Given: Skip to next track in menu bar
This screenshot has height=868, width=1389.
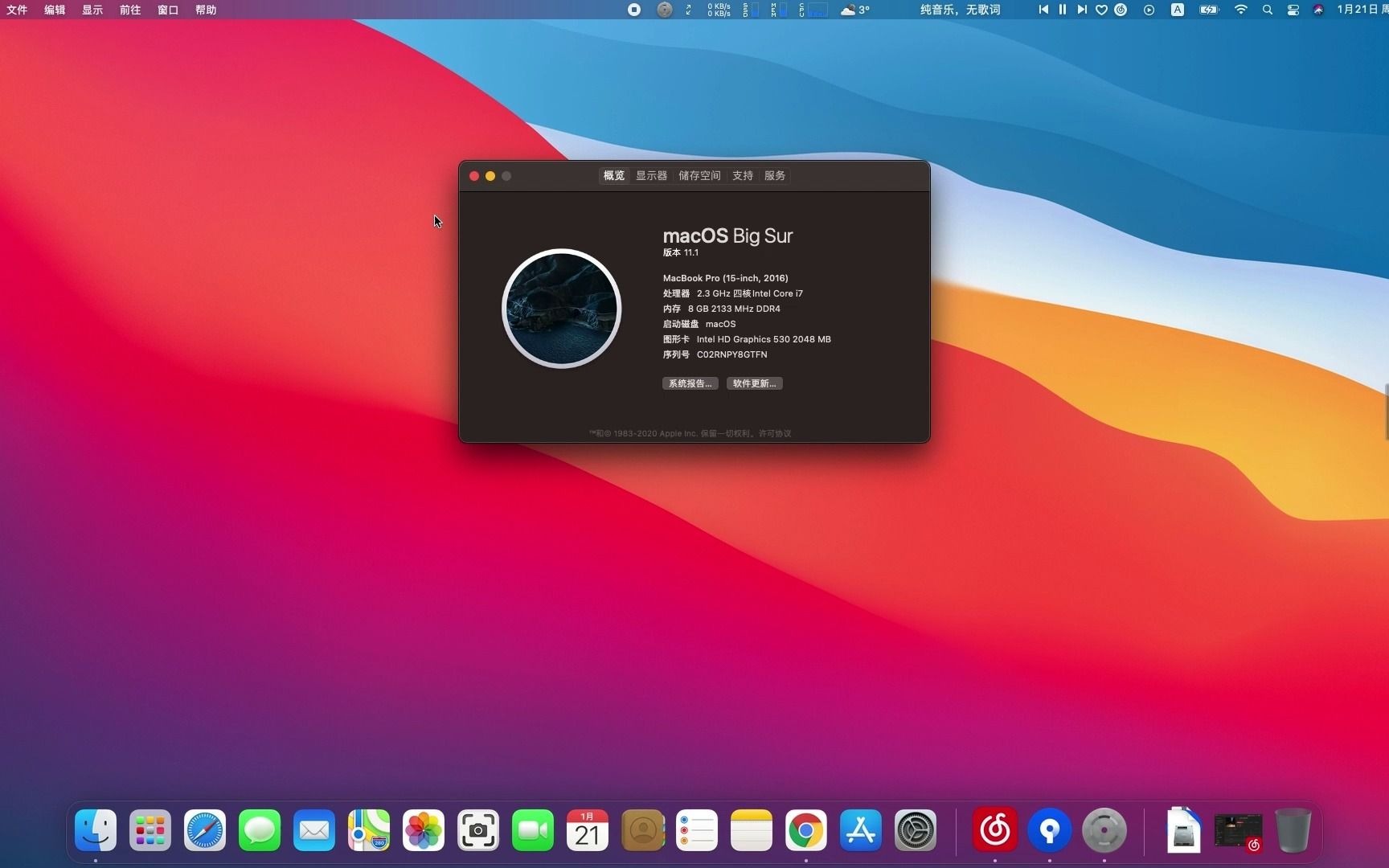Looking at the screenshot, I should pyautogui.click(x=1082, y=10).
